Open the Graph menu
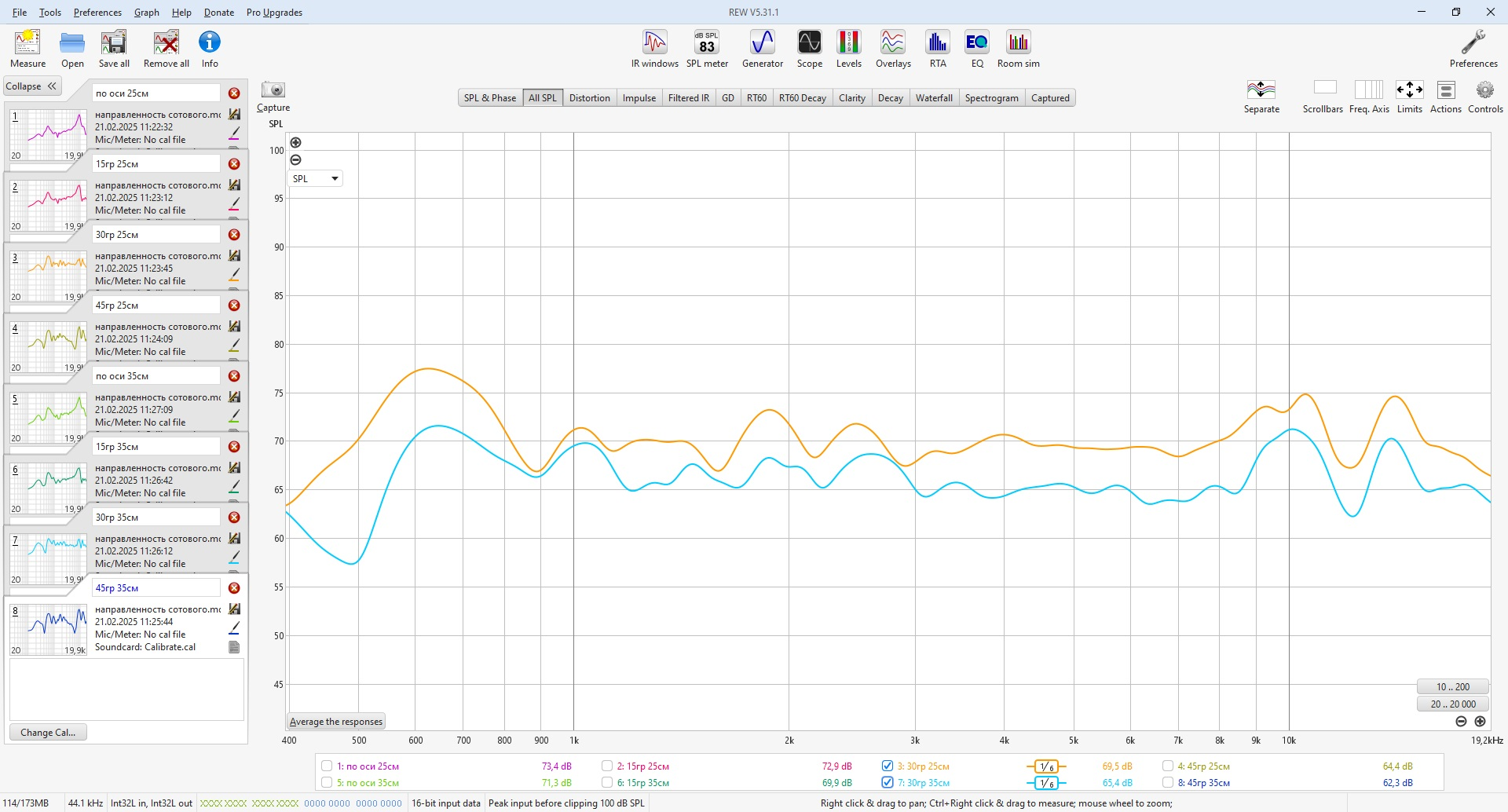The width and height of the screenshot is (1508, 812). (x=146, y=13)
